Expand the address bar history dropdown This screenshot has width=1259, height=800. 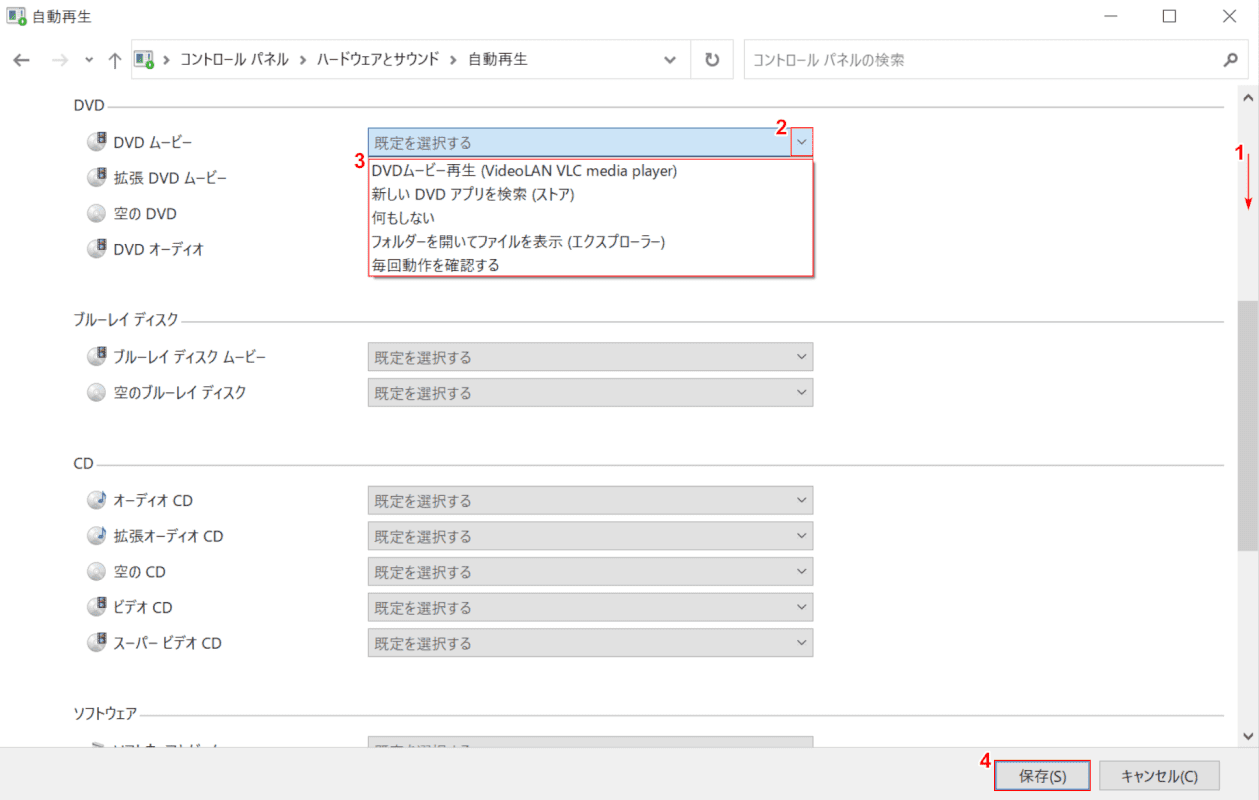tap(670, 60)
